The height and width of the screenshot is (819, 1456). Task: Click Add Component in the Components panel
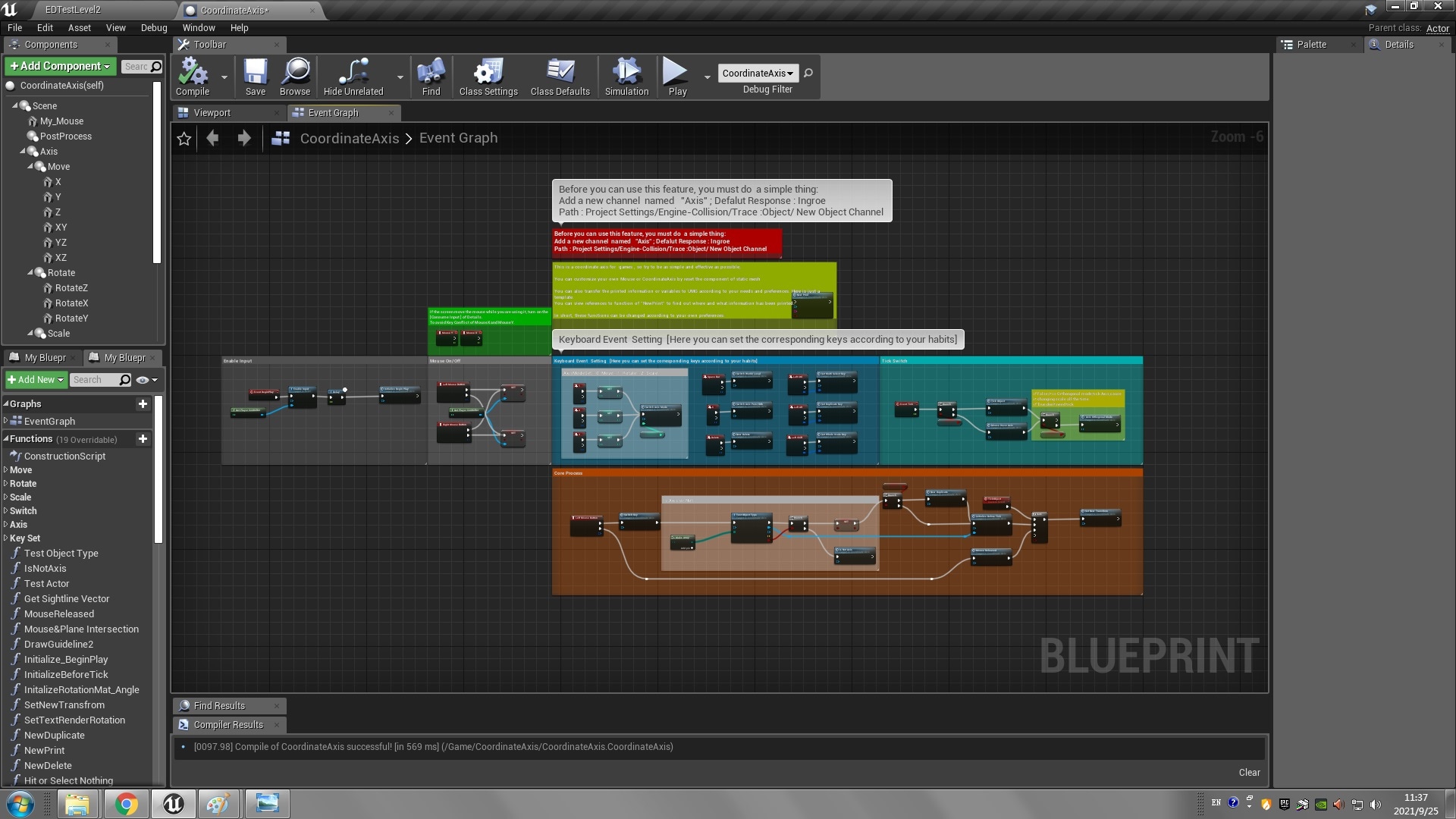[x=59, y=66]
